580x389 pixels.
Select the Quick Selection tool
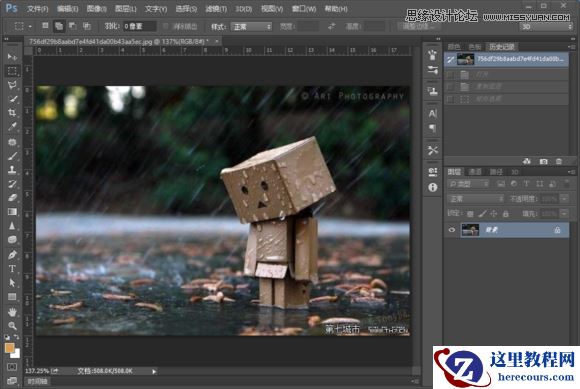coord(12,99)
